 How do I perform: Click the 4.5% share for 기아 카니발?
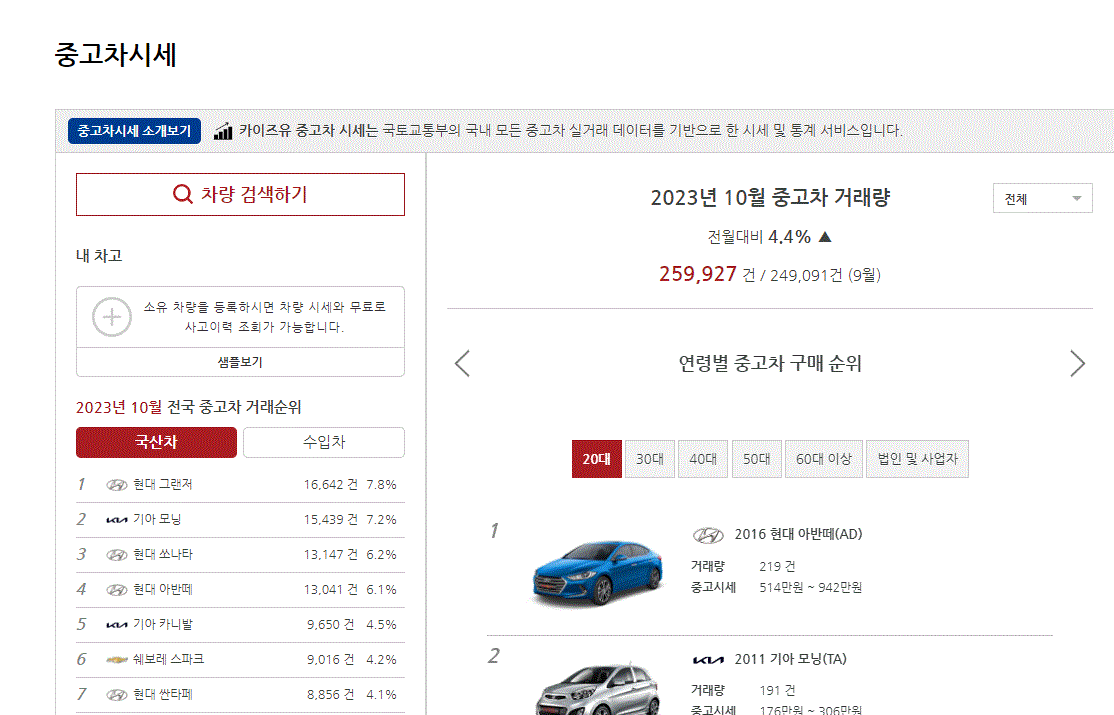(x=382, y=625)
